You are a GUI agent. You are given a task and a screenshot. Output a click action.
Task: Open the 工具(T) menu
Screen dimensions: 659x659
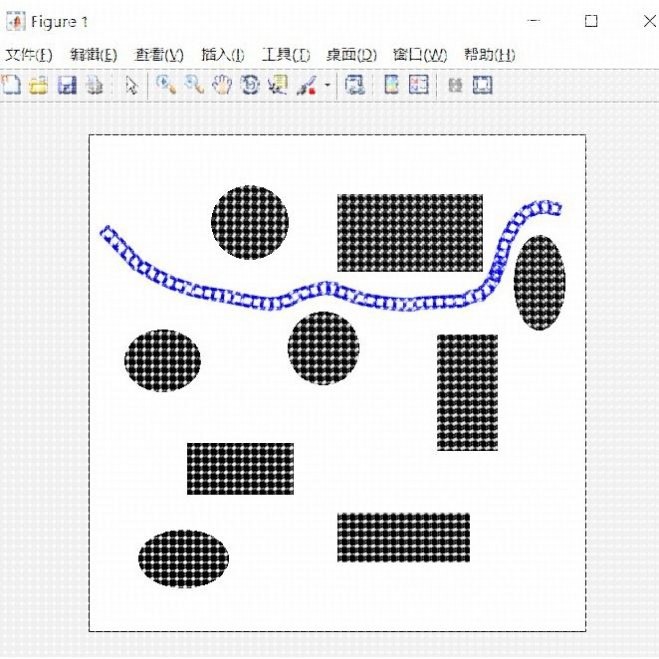pos(286,55)
